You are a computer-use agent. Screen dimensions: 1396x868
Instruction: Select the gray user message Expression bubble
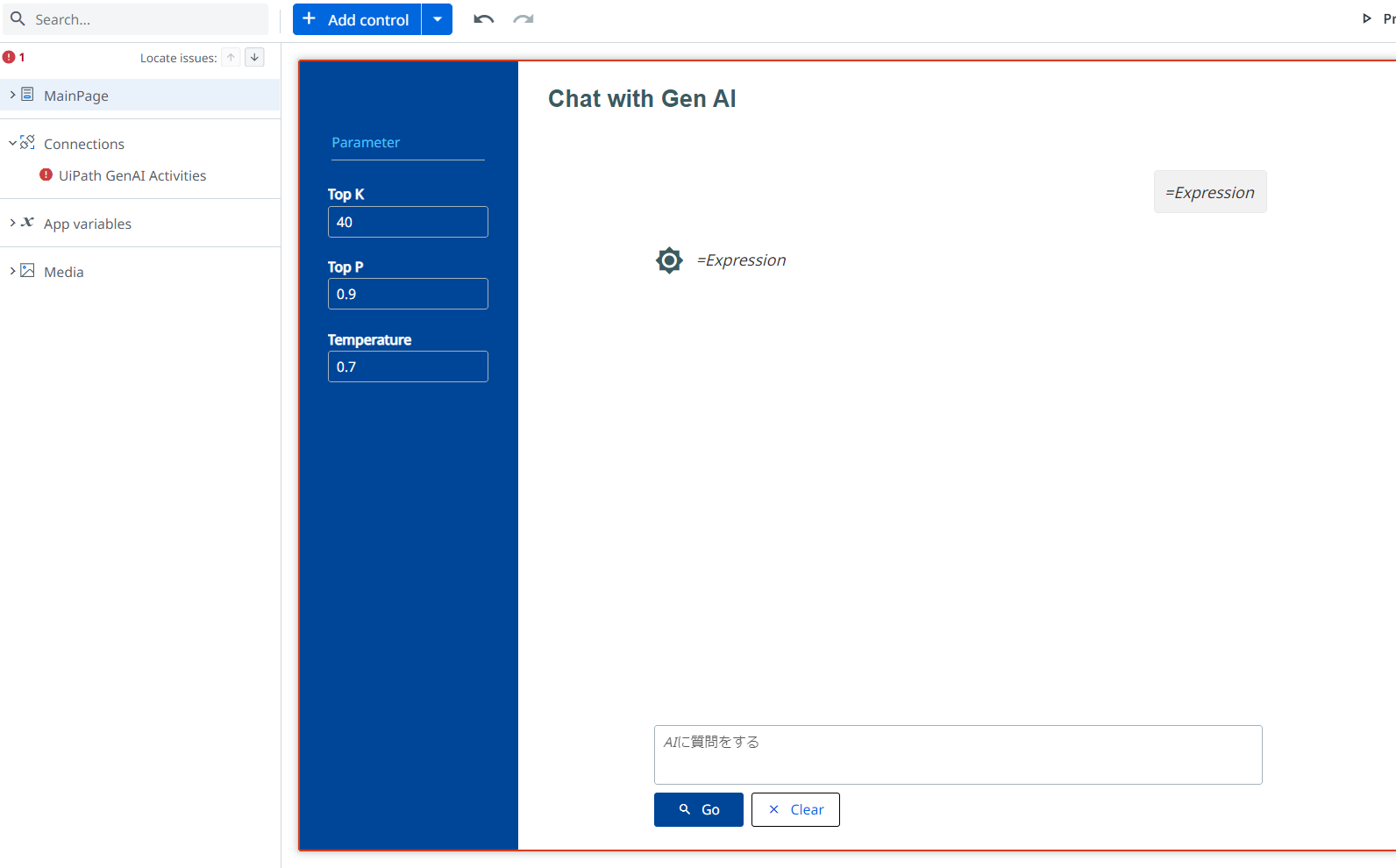click(1210, 192)
